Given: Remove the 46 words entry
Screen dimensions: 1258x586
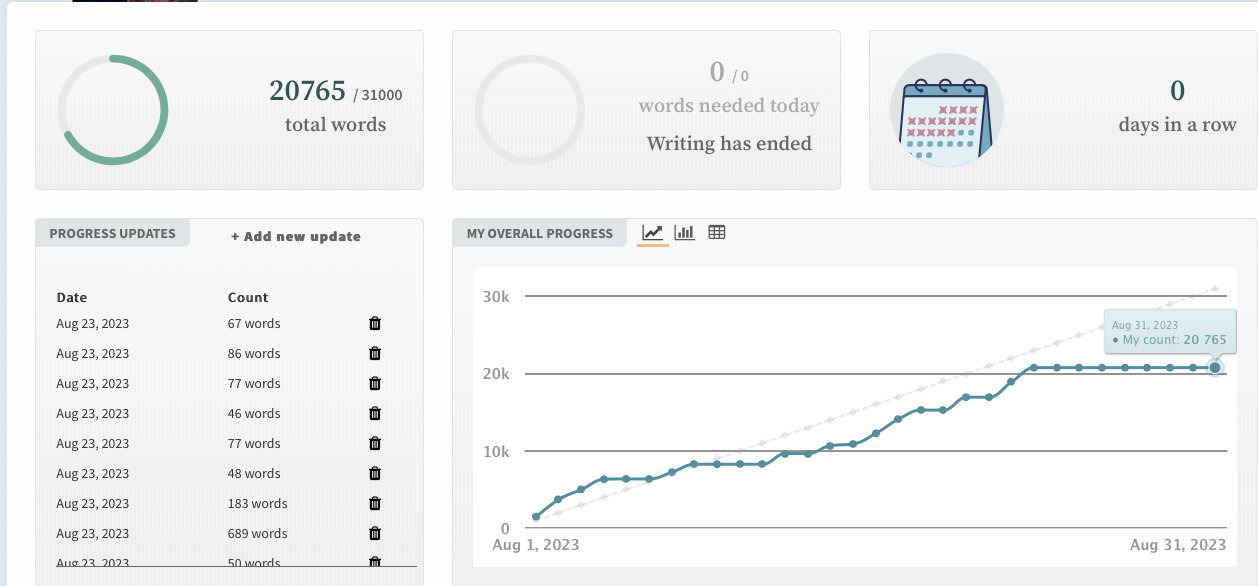Looking at the screenshot, I should tap(375, 413).
